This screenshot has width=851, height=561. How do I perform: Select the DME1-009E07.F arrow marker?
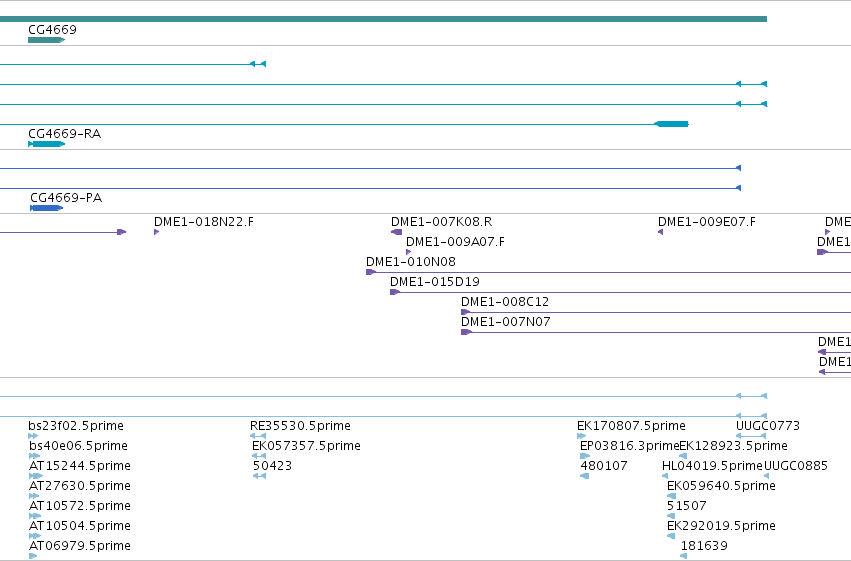[x=661, y=232]
